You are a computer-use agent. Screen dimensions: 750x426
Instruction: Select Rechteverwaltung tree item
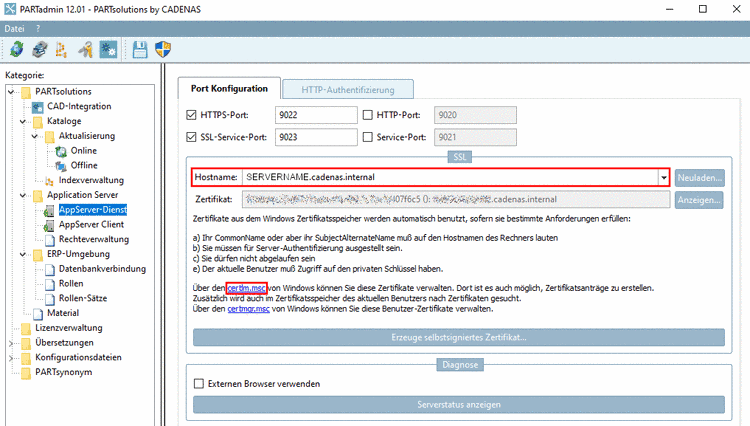[x=94, y=239]
